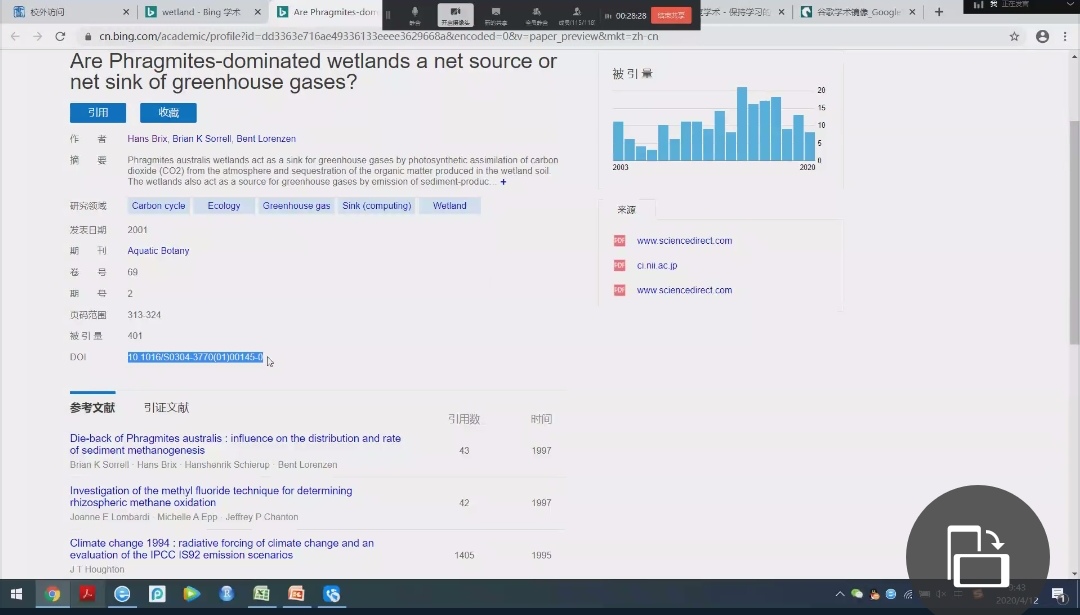
Task: Open the Windows Start menu
Action: coord(16,594)
